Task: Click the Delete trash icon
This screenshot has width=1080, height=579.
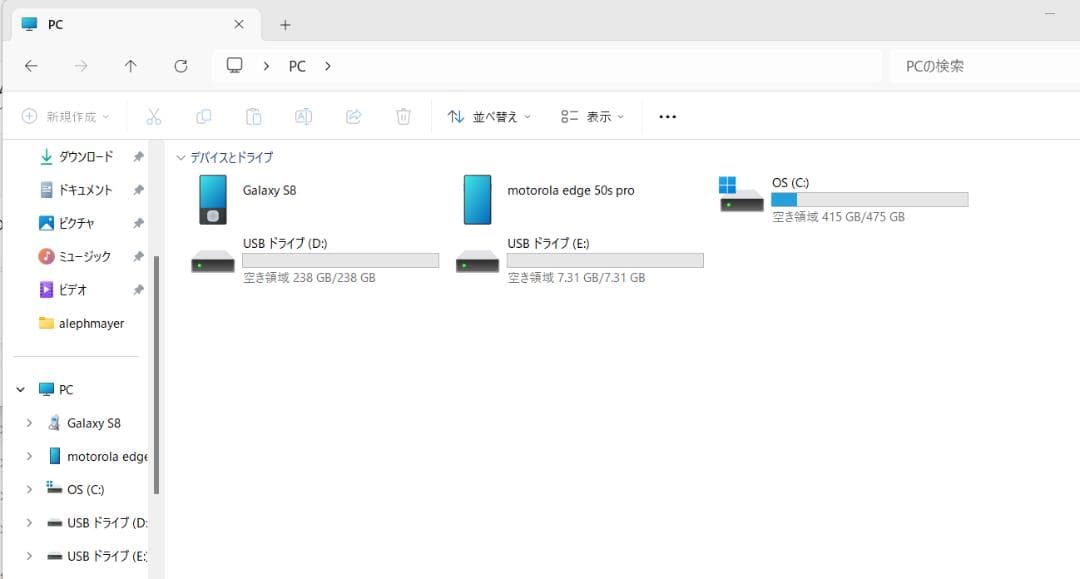Action: pyautogui.click(x=403, y=116)
